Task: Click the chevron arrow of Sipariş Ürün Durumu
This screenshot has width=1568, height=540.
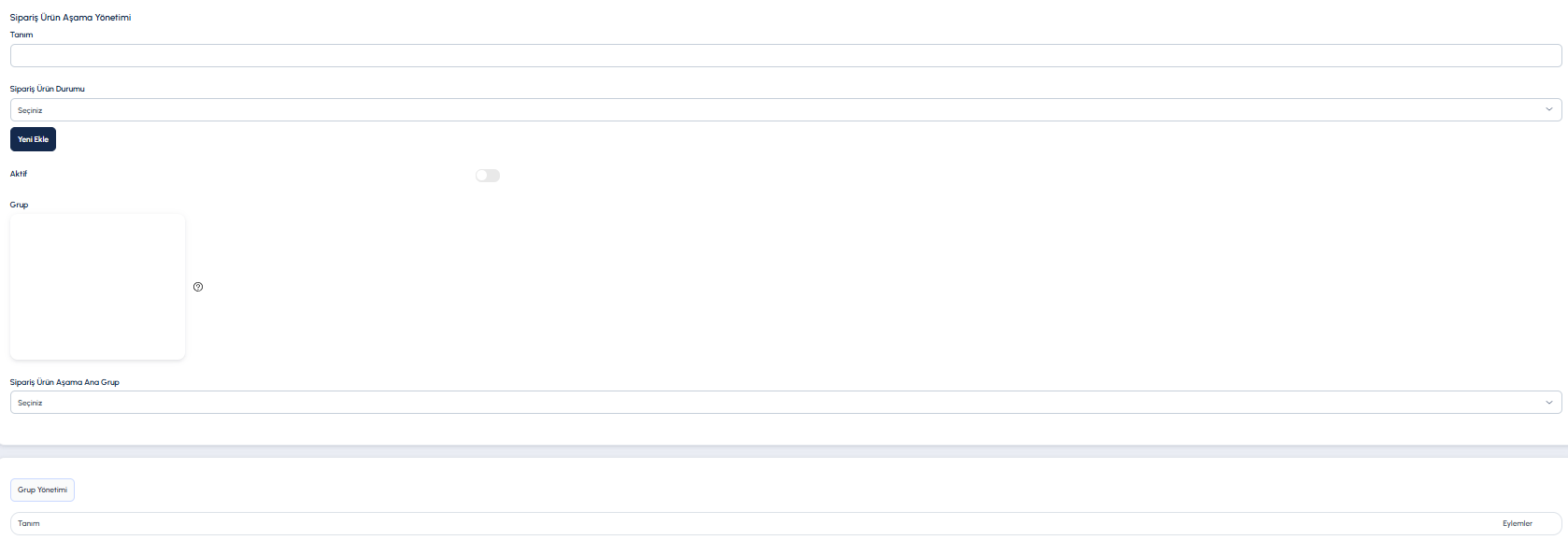Action: pyautogui.click(x=1548, y=109)
